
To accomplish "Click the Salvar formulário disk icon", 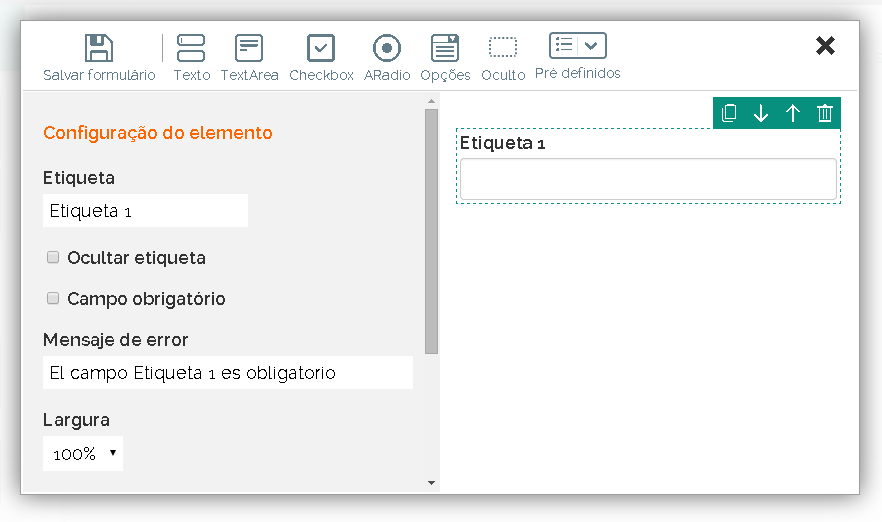I will click(98, 48).
